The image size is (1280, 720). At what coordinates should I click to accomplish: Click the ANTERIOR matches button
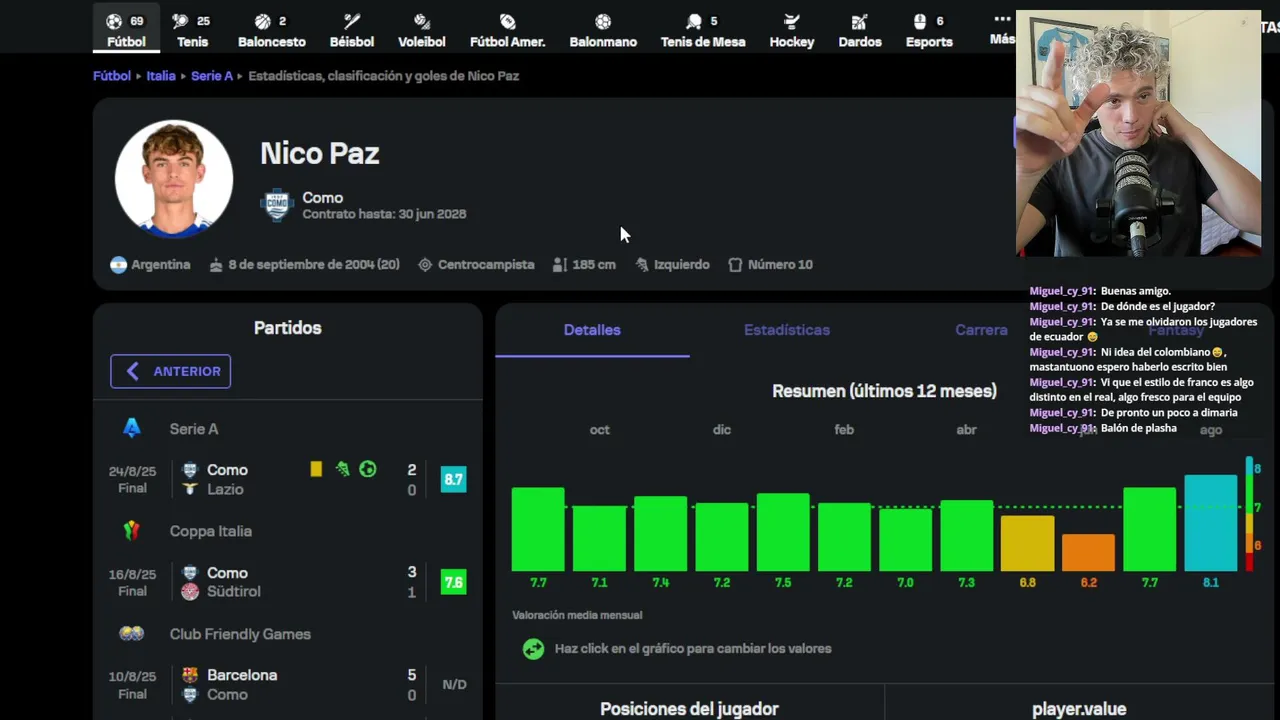171,371
